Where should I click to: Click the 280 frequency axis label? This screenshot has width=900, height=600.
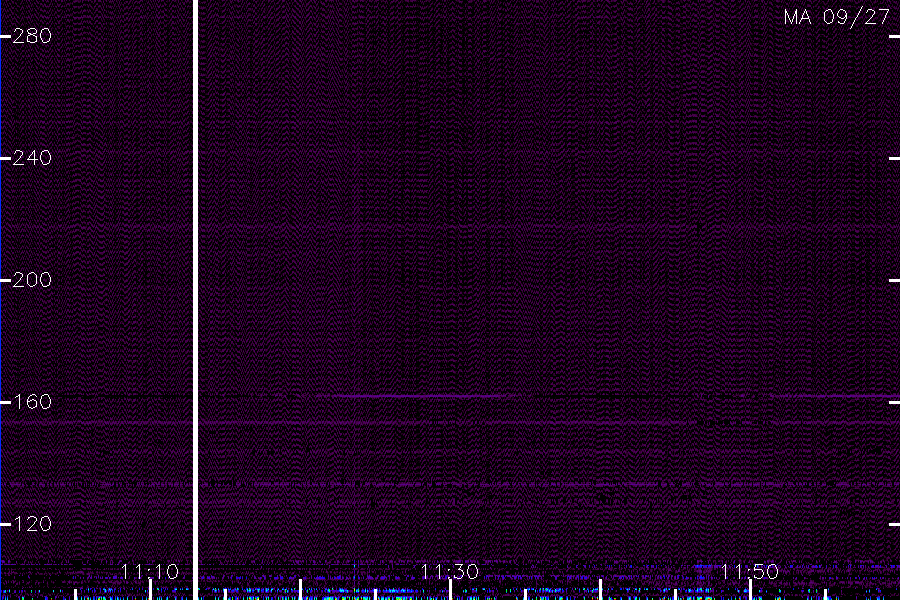[32, 36]
